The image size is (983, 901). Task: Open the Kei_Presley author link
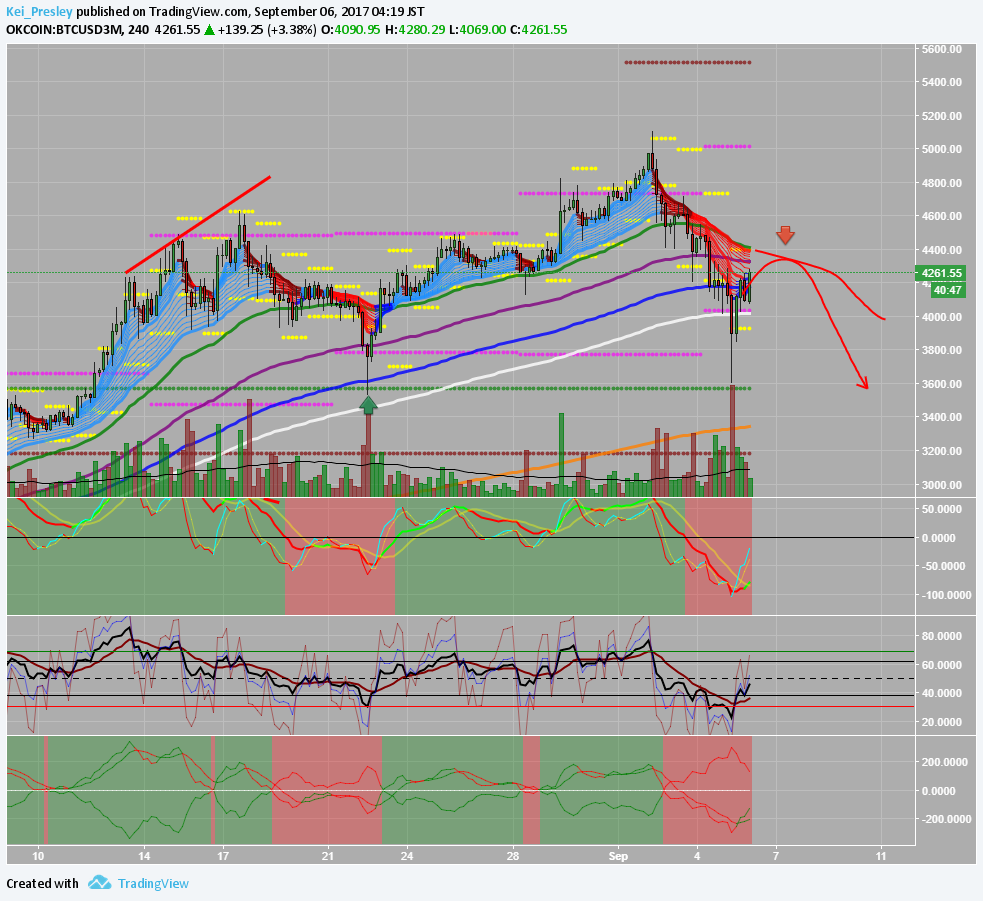pos(39,11)
